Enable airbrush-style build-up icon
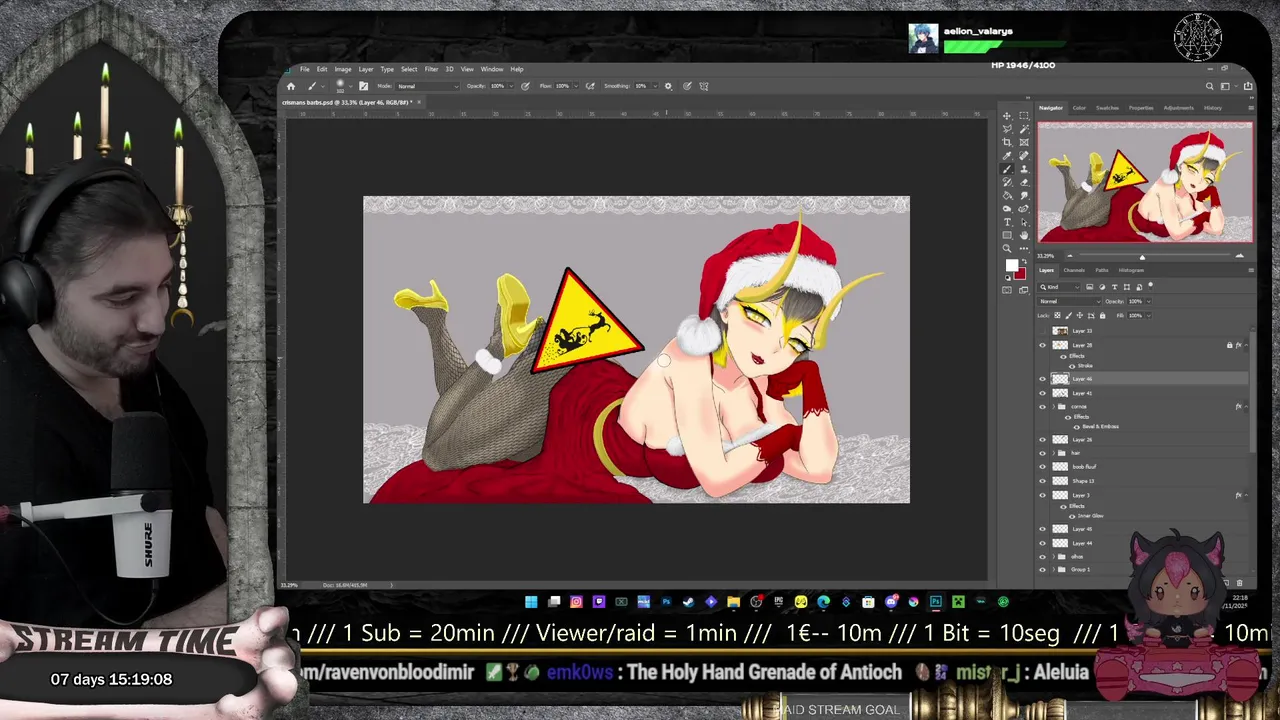Image resolution: width=1280 pixels, height=720 pixels. [590, 86]
